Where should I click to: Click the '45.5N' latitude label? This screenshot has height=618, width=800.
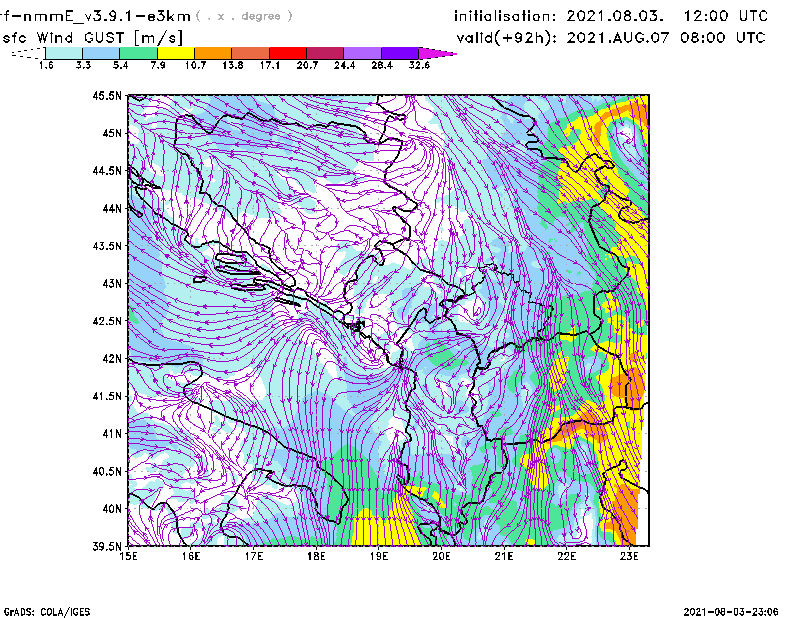[107, 95]
